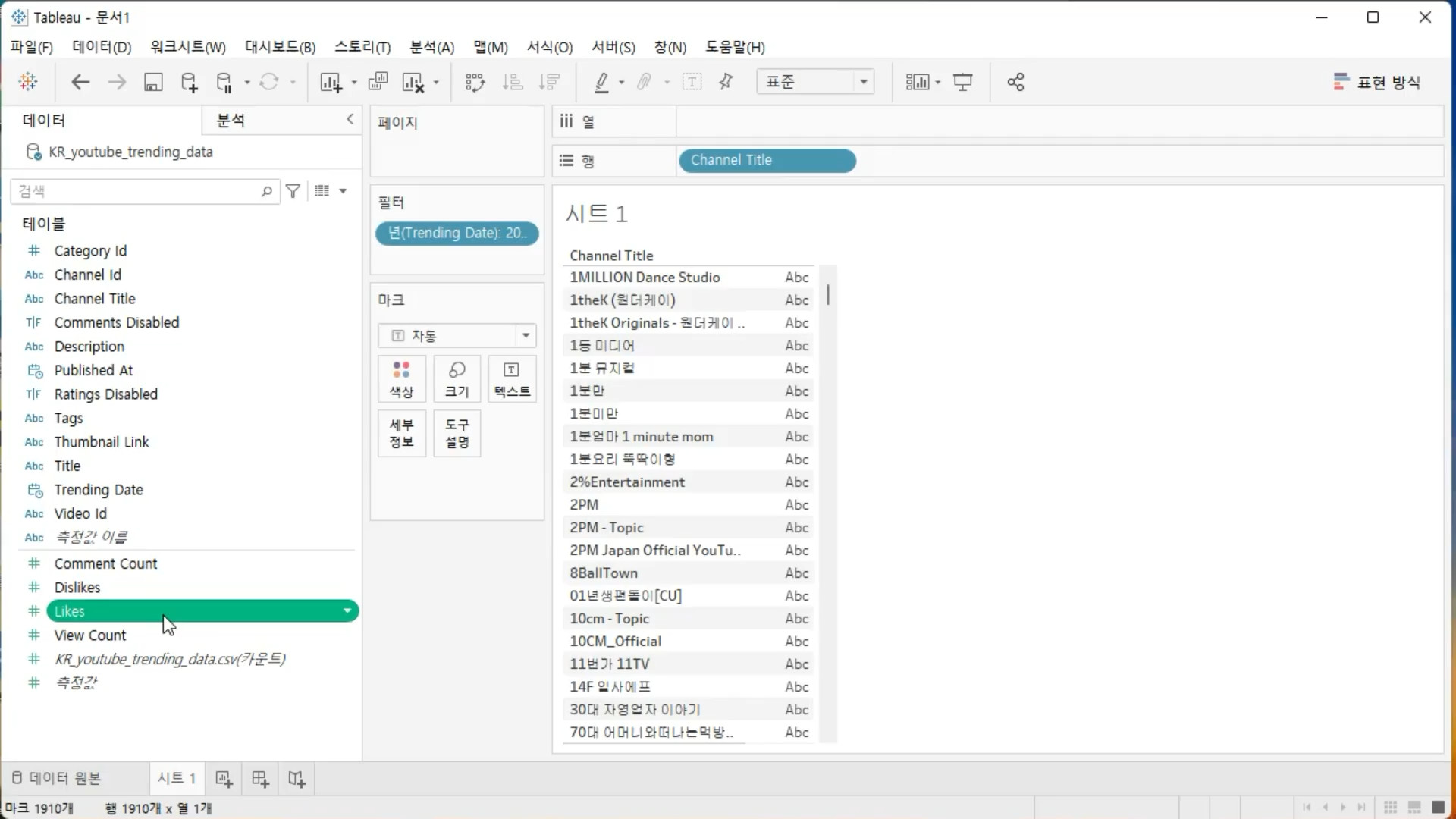
Task: Click the presentation mode icon
Action: pos(963,82)
